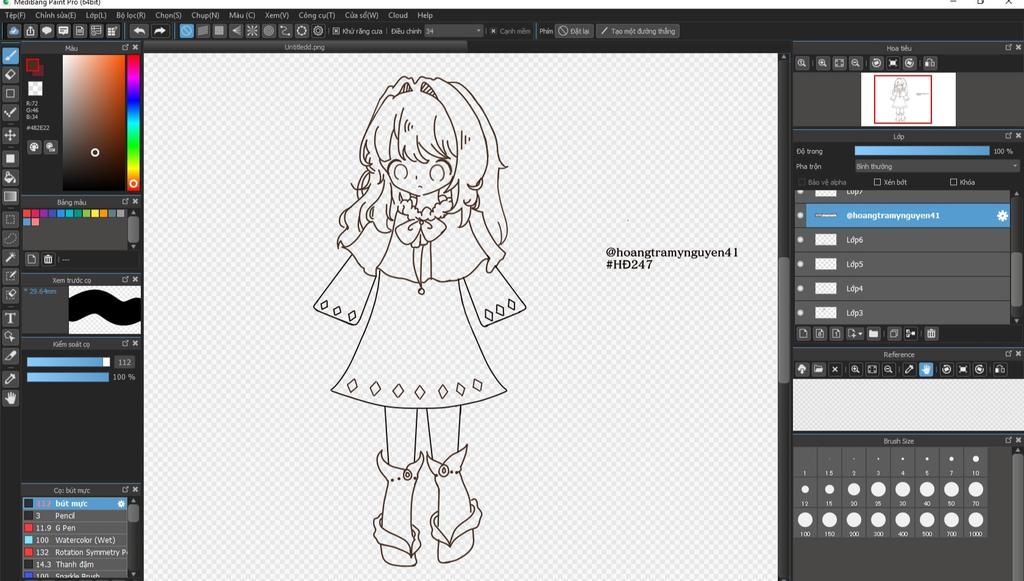Screen dimensions: 1024x581
Task: Select the Bucket fill tool
Action: pyautogui.click(x=10, y=177)
